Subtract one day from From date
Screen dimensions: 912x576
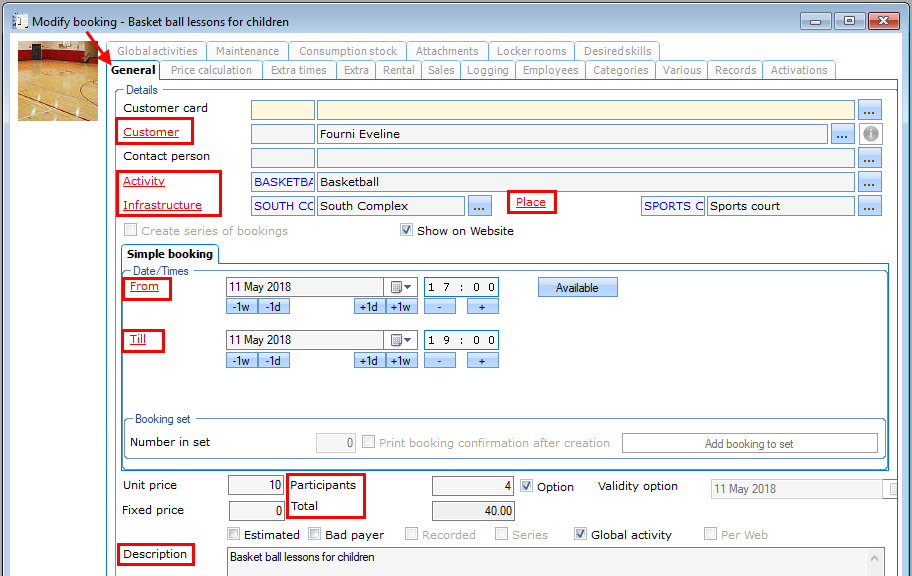point(273,307)
